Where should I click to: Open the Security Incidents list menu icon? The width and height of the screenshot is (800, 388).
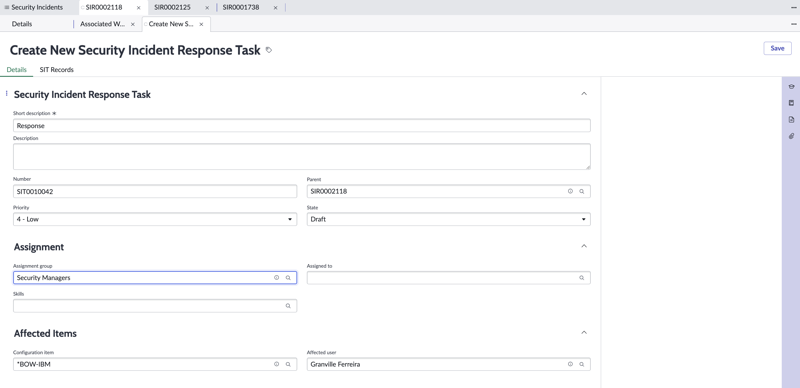click(x=7, y=8)
